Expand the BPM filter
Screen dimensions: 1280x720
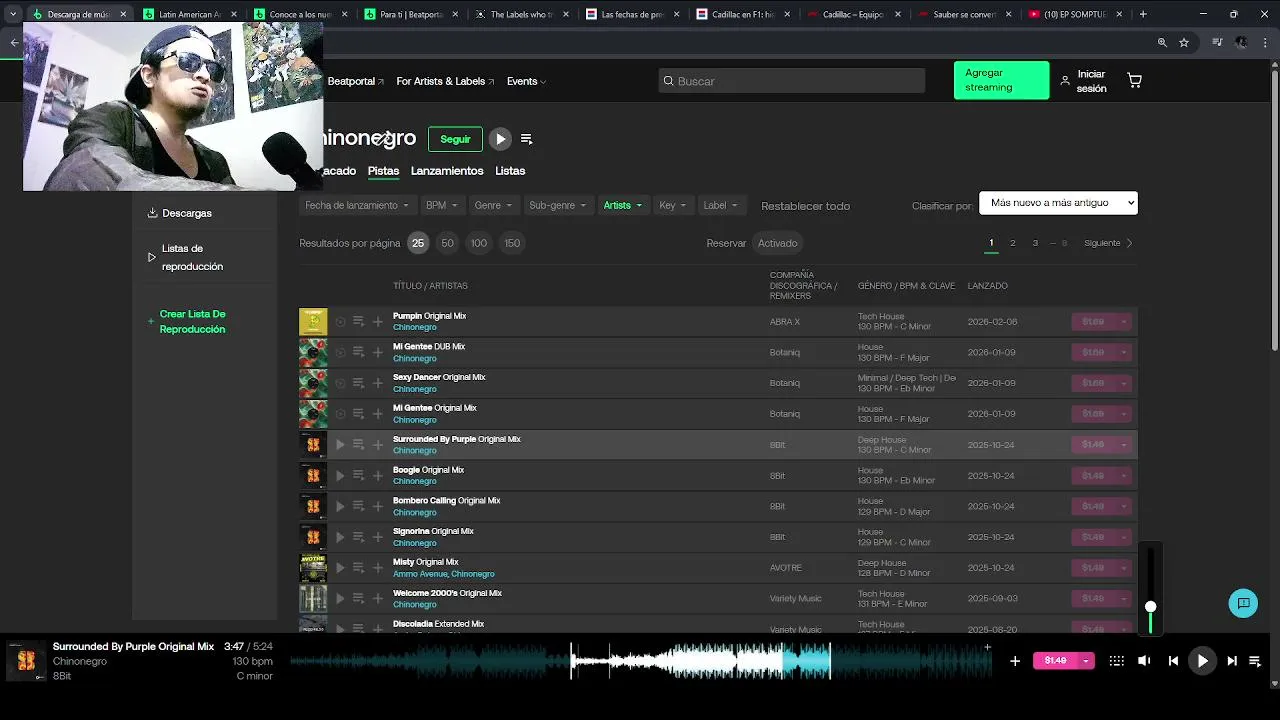coord(441,205)
